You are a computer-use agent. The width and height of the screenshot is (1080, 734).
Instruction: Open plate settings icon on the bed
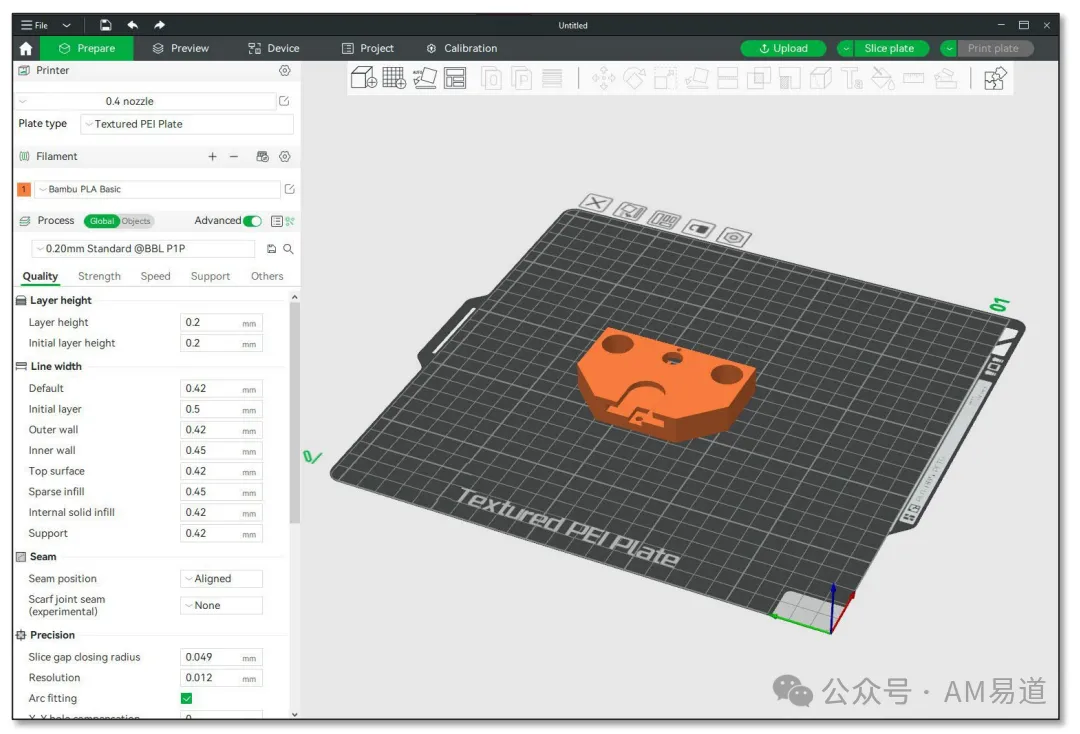[734, 238]
